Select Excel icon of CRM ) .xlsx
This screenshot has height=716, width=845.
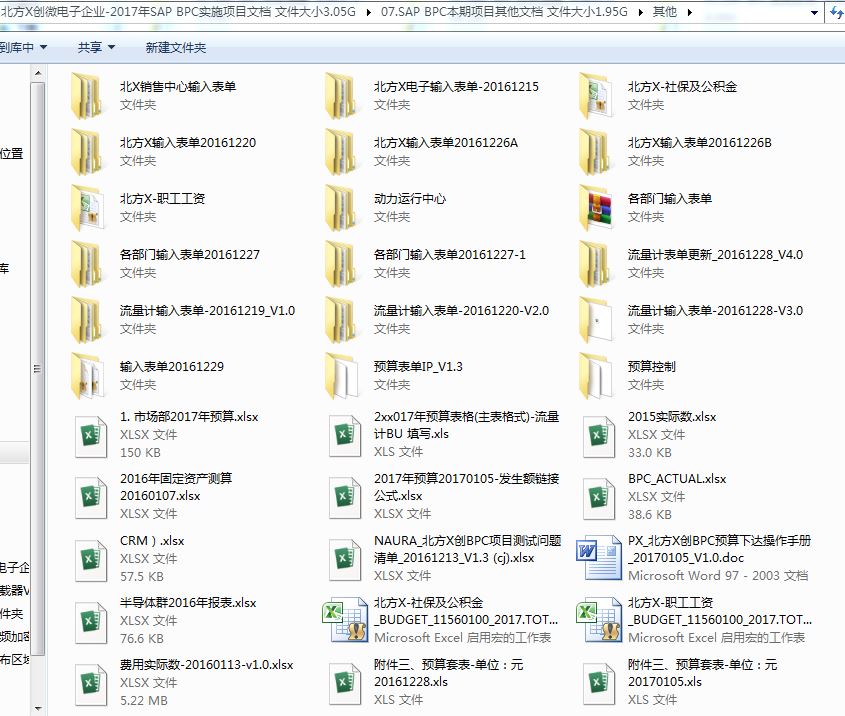90,560
